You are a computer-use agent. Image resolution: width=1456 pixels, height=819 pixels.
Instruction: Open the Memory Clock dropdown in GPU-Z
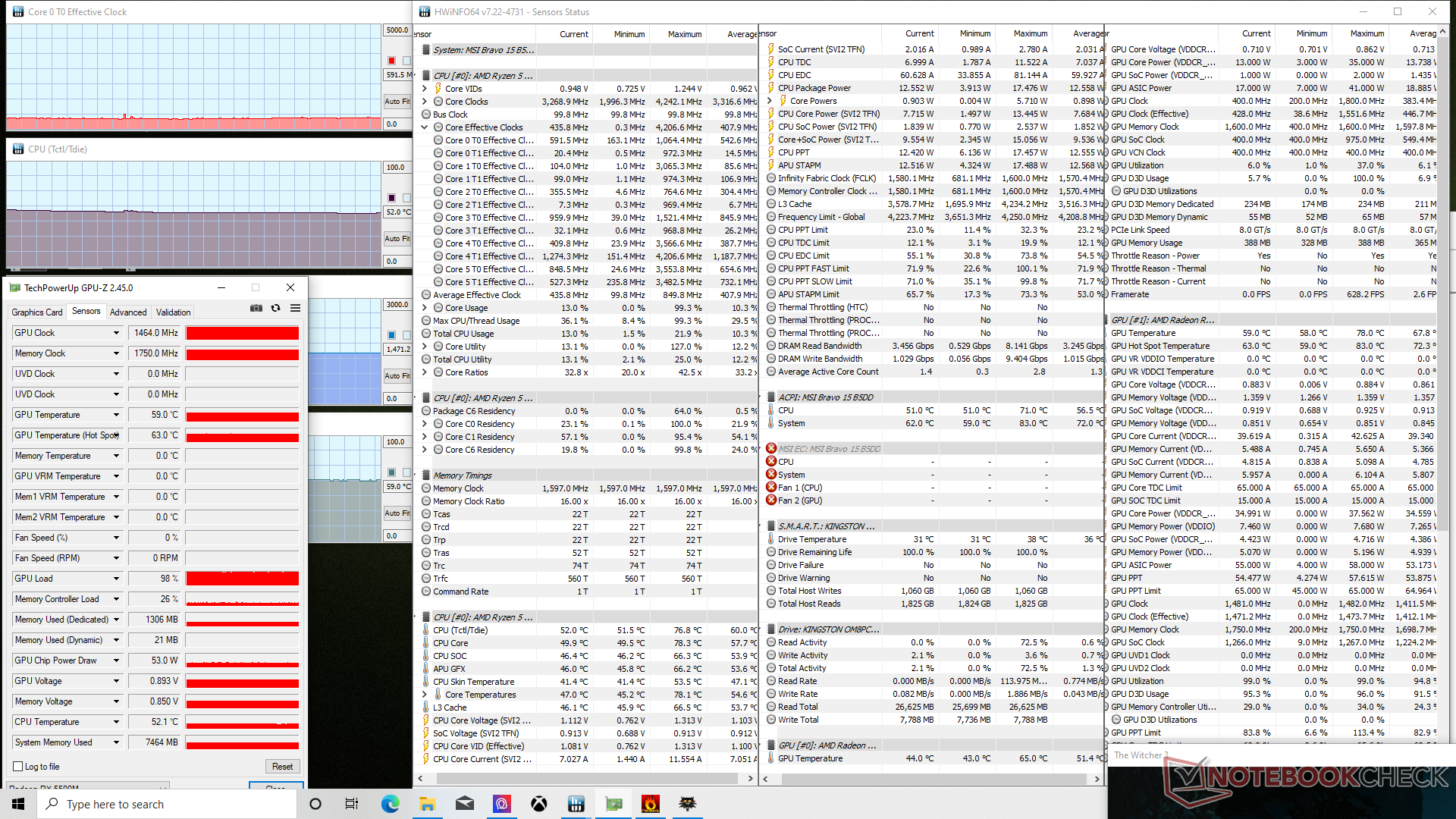116,353
